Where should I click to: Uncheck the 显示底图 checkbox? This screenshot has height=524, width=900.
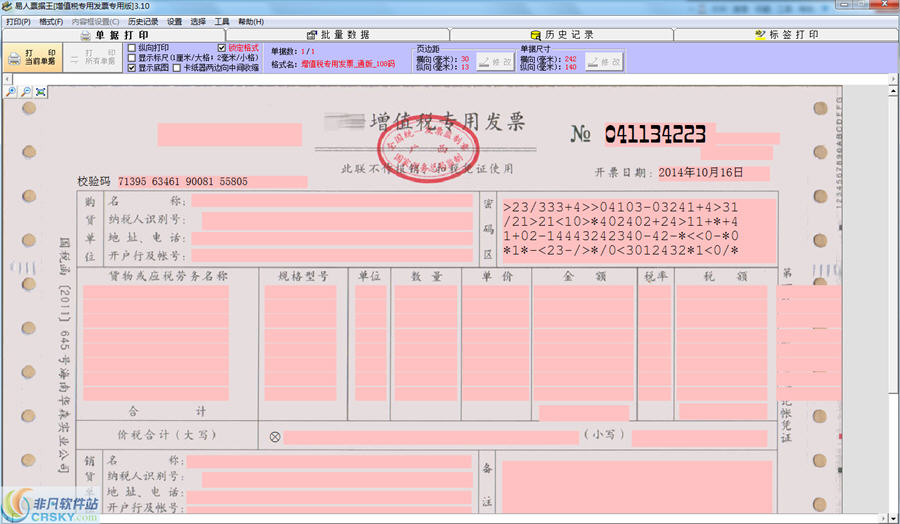click(x=132, y=68)
